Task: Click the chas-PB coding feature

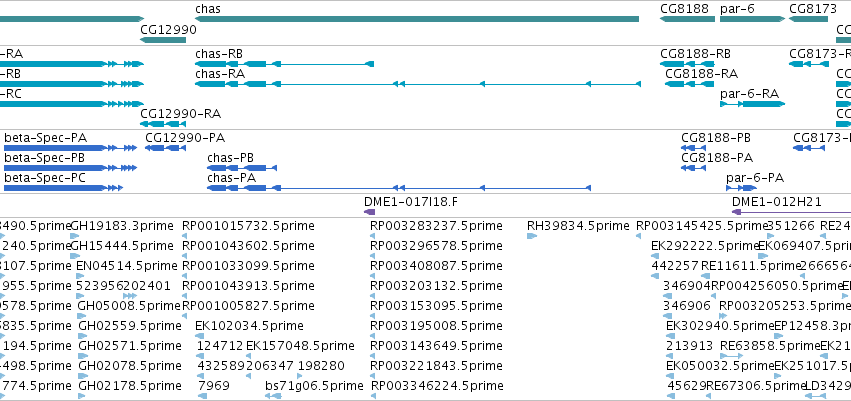Action: click(x=242, y=168)
